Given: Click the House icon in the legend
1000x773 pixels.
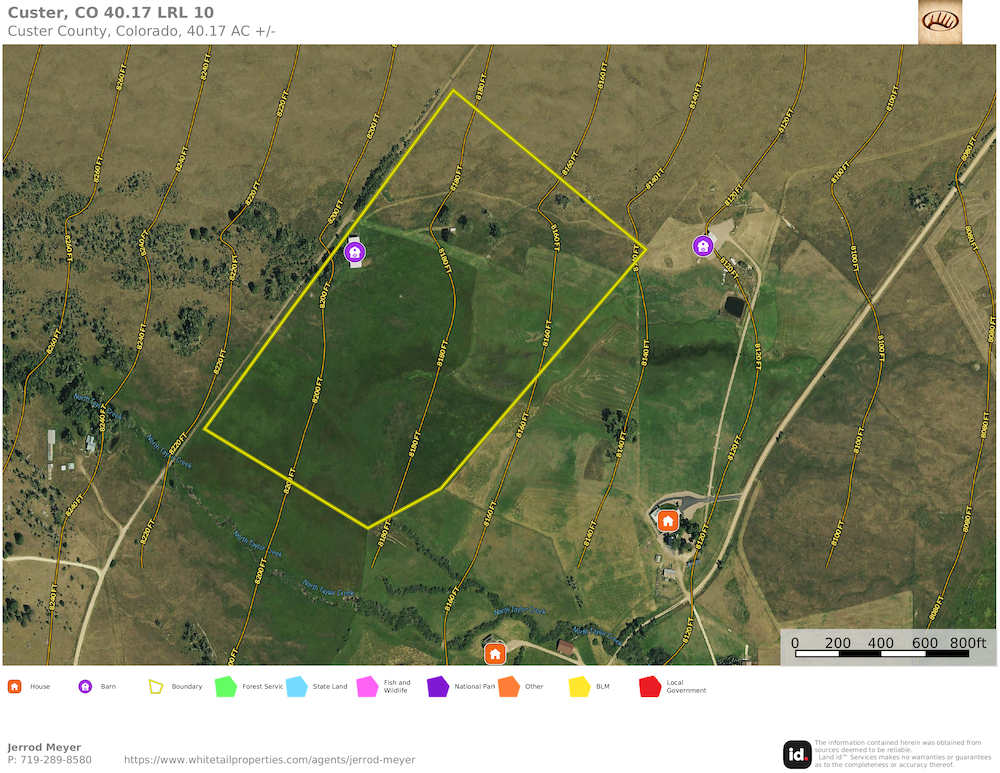Looking at the screenshot, I should [14, 686].
